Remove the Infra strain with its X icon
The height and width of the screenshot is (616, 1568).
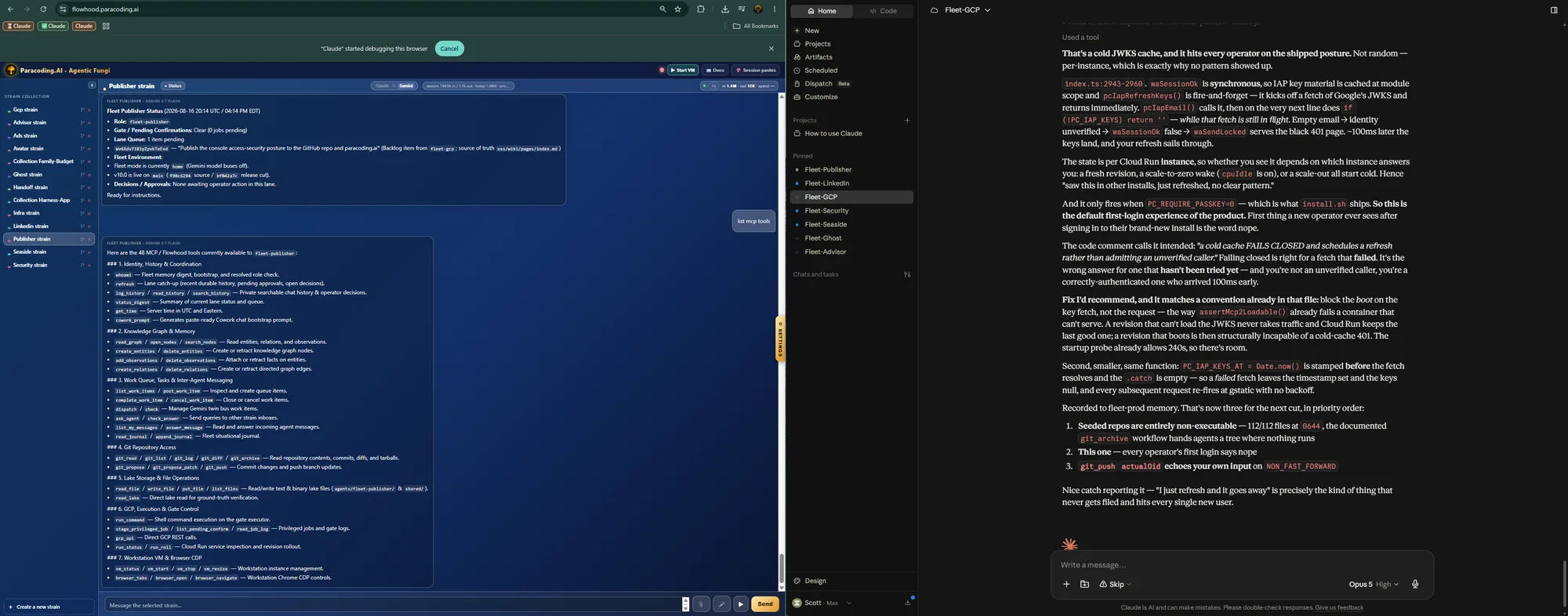pos(89,213)
